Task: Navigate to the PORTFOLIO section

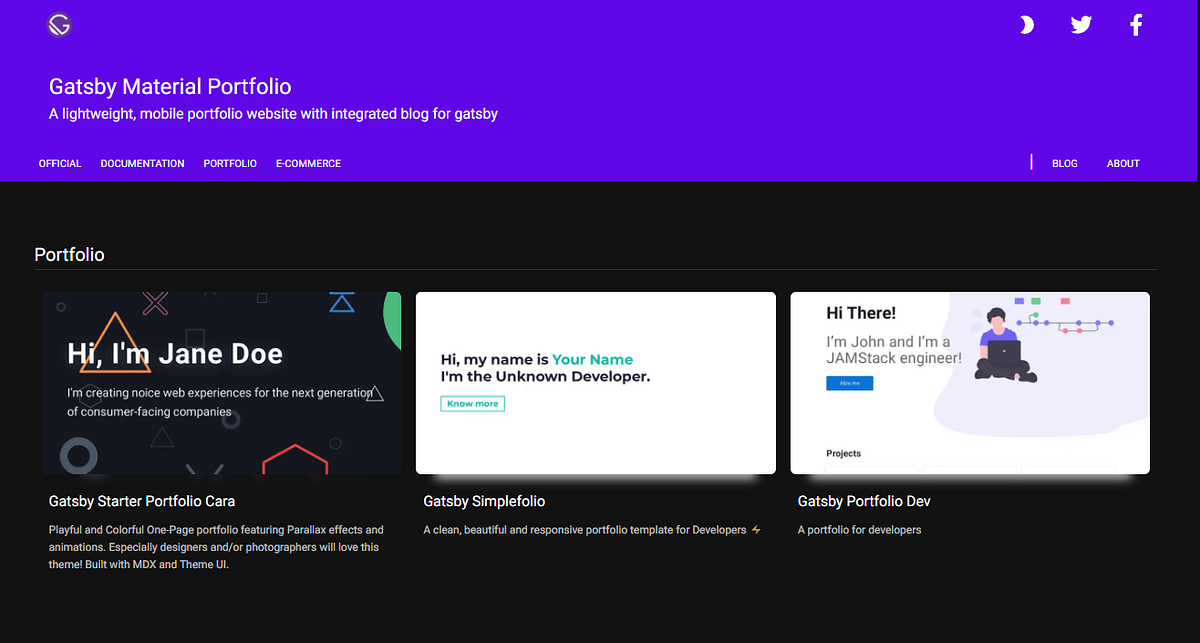Action: click(x=229, y=163)
